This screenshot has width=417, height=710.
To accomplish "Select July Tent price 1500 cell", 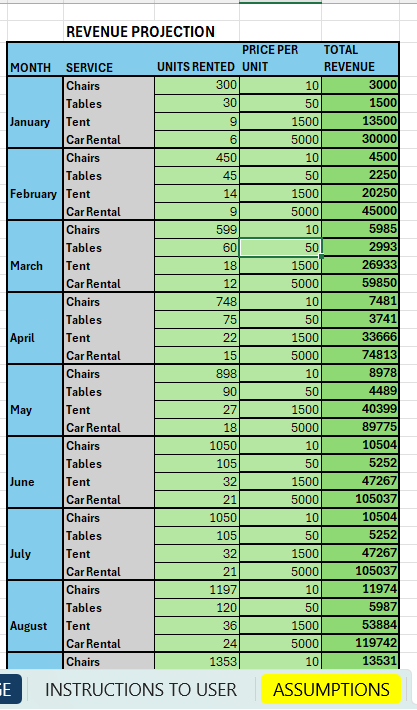I will [x=280, y=553].
